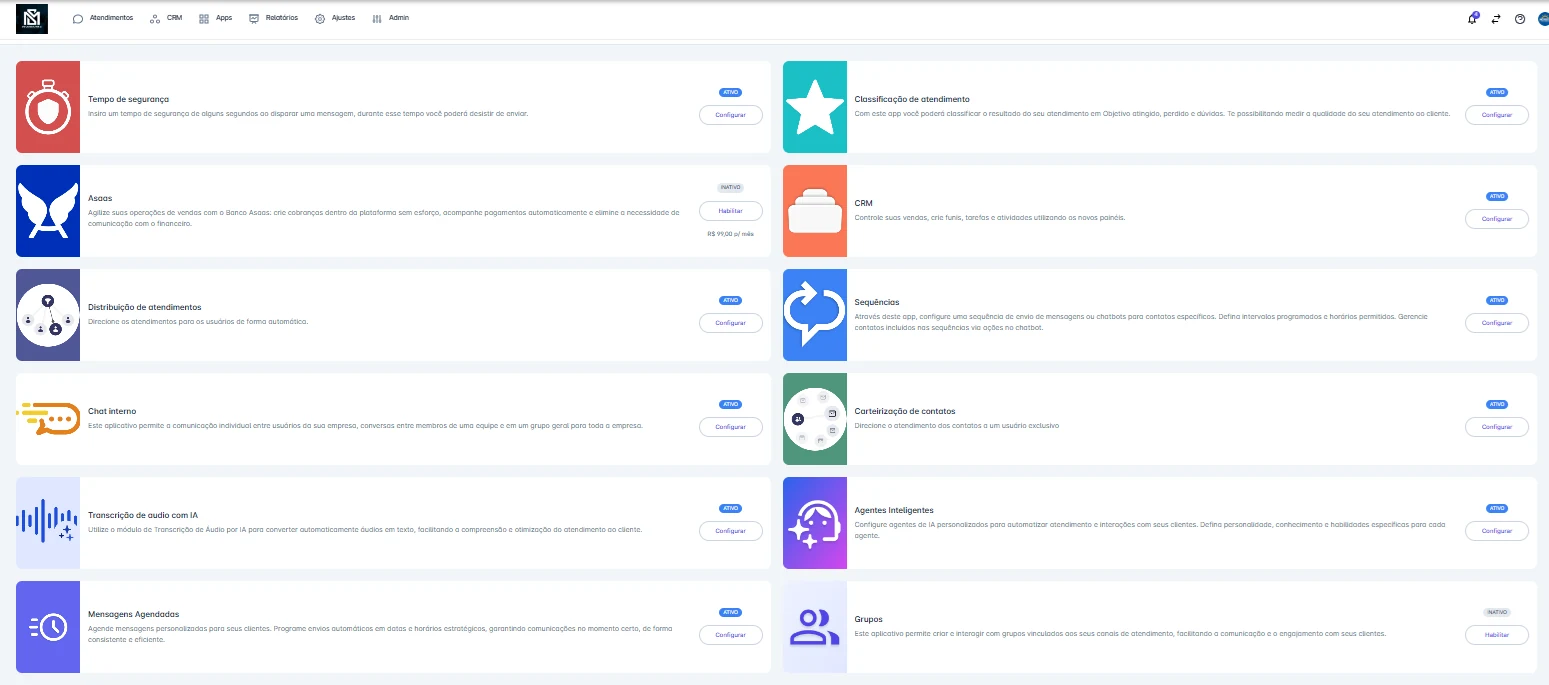The width and height of the screenshot is (1549, 685).
Task: Click Configurar for Chat interno
Action: click(730, 427)
